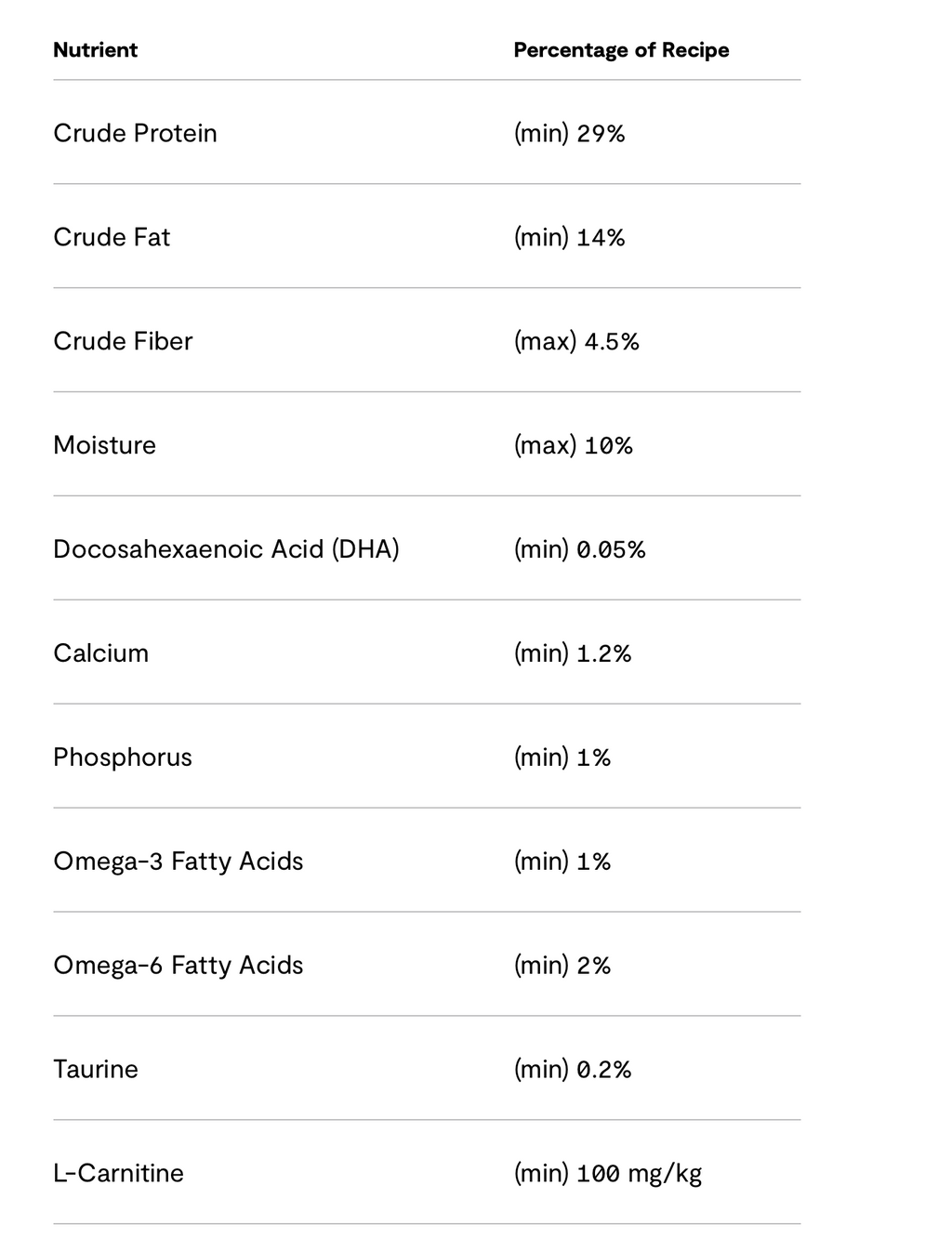Click the Percentage of Recipe header

(621, 50)
